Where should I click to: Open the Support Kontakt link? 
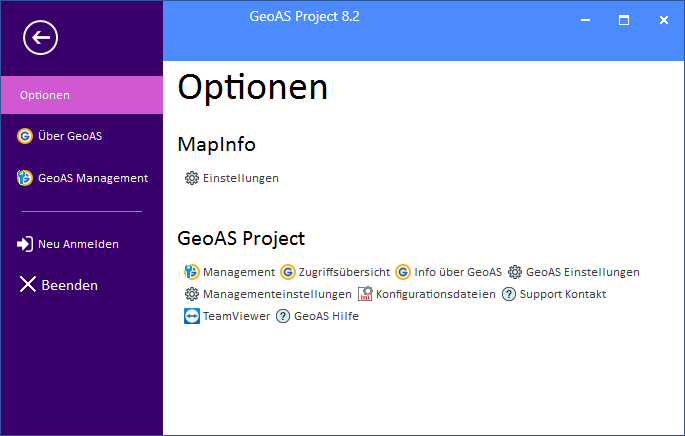tap(563, 294)
